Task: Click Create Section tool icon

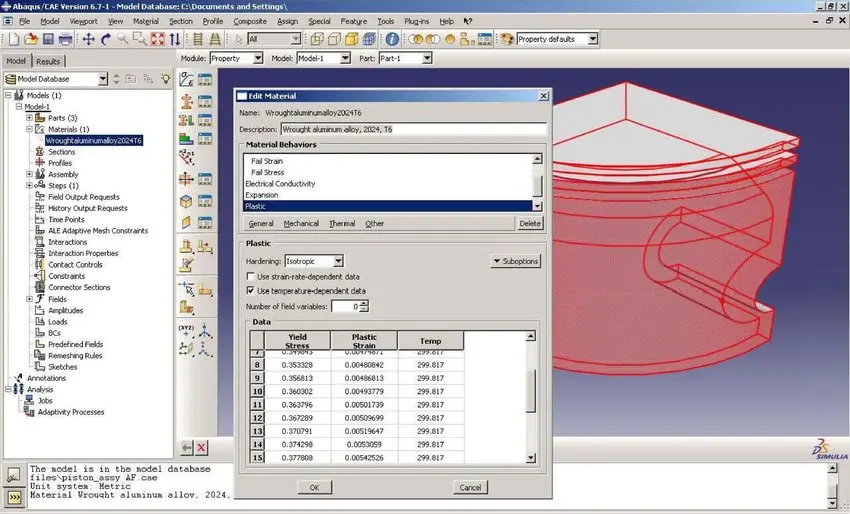Action: point(186,101)
